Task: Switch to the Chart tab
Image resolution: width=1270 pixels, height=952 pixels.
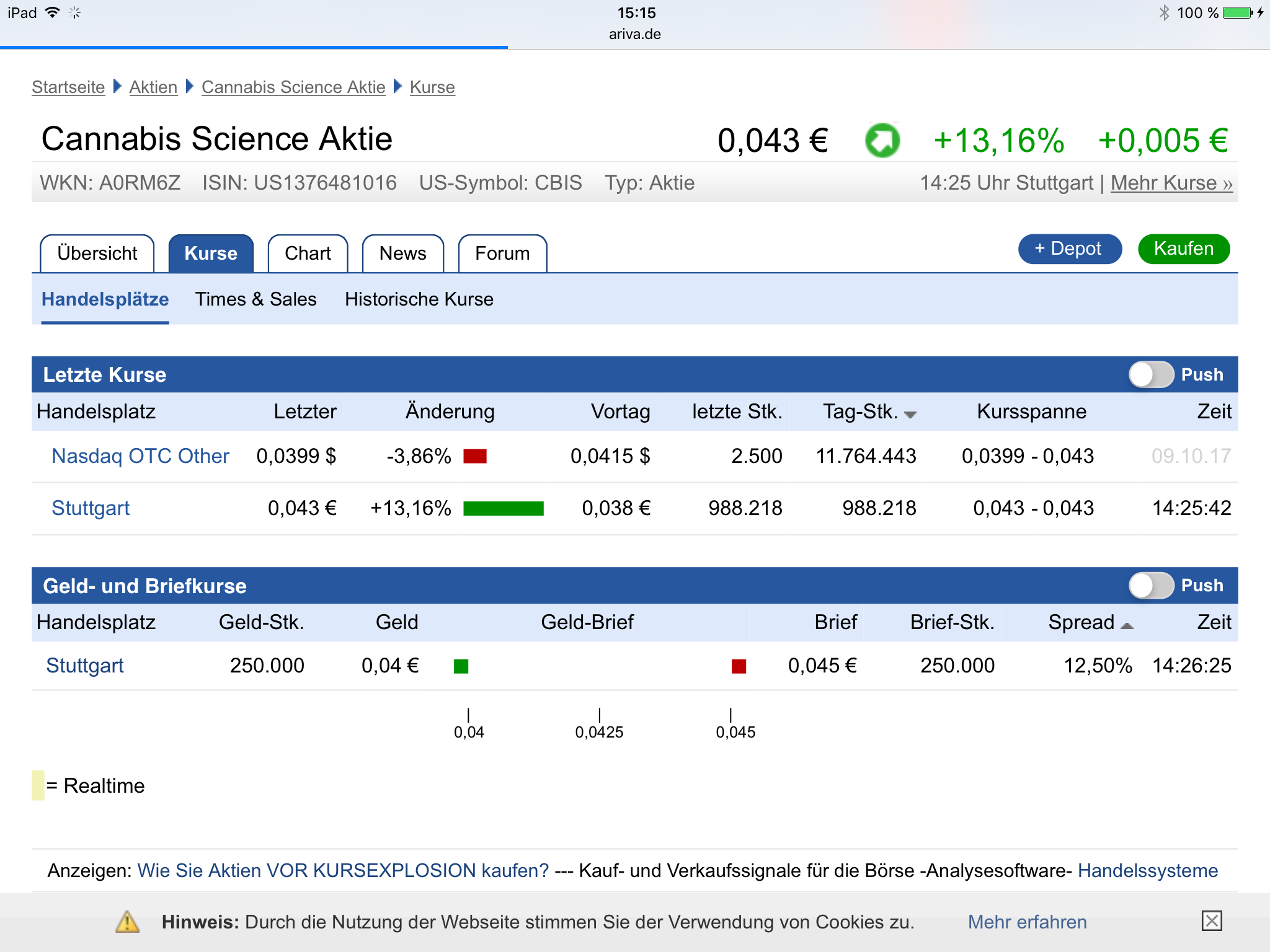Action: [308, 253]
